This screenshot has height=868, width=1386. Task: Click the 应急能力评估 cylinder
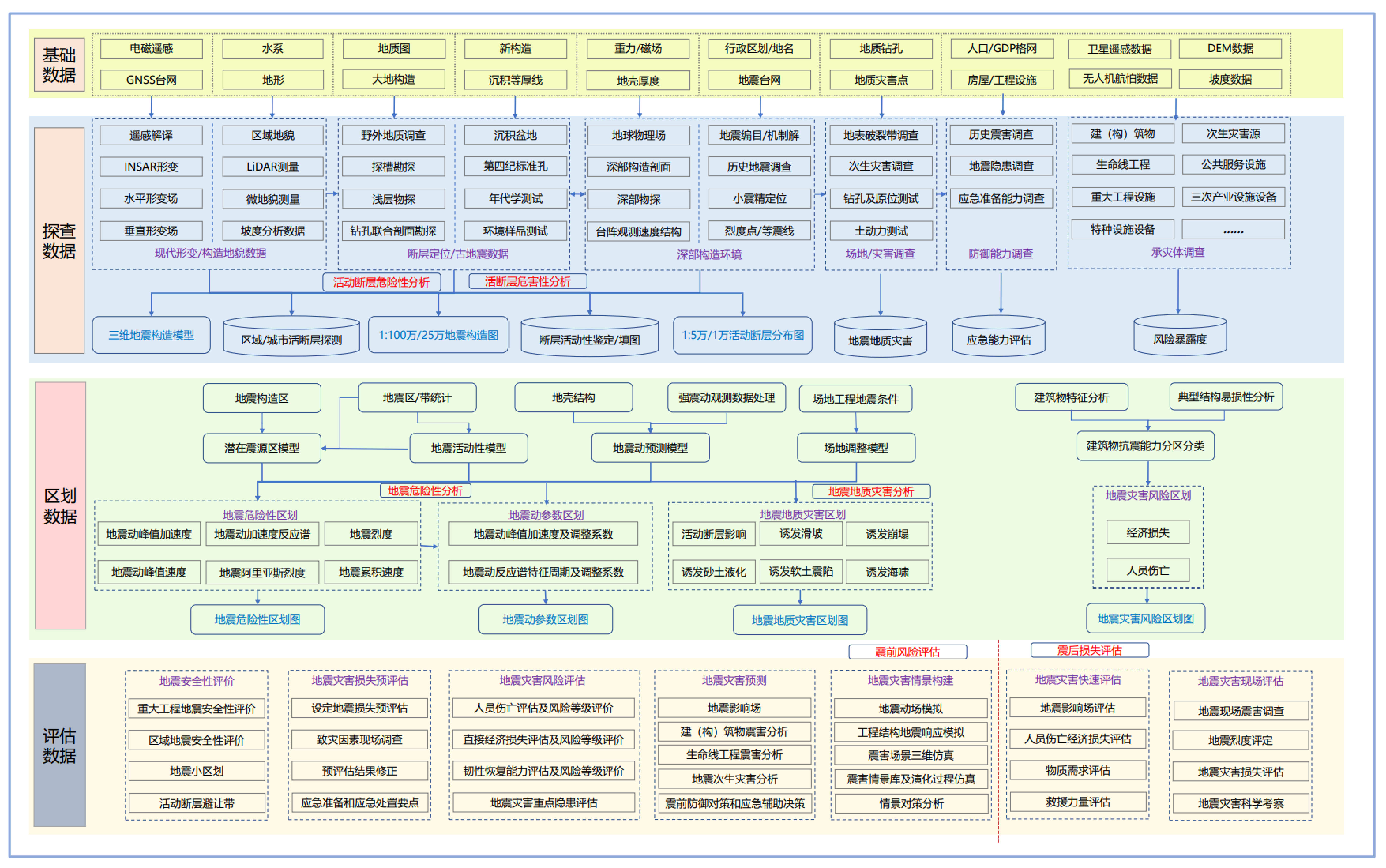(x=999, y=337)
